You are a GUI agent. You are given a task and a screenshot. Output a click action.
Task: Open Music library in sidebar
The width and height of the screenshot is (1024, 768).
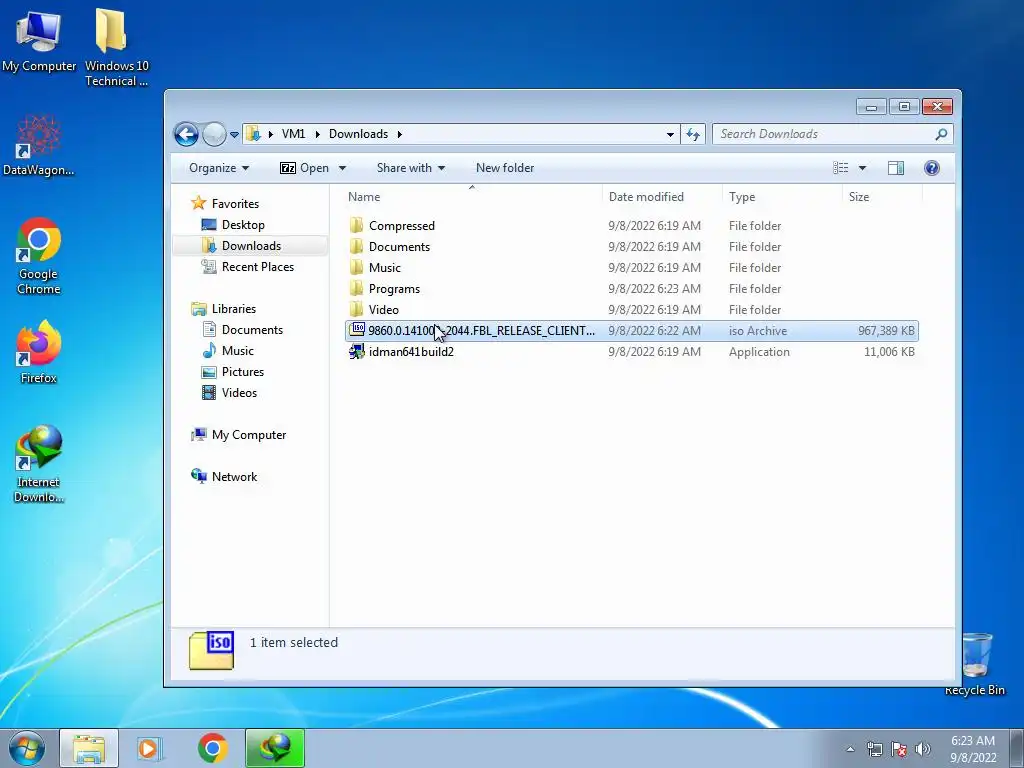pos(228,351)
